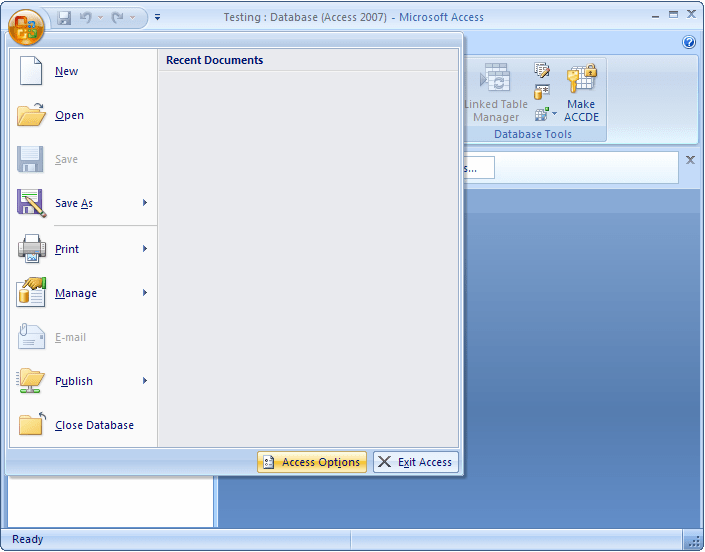705x552 pixels.
Task: Click the Undo arrow icon
Action: click(x=85, y=18)
